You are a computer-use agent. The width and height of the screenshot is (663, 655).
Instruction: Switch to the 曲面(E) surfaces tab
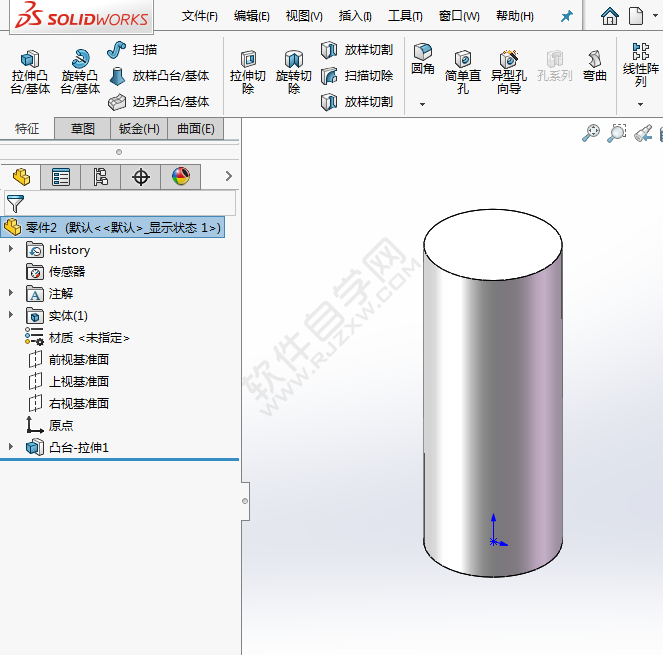(195, 129)
